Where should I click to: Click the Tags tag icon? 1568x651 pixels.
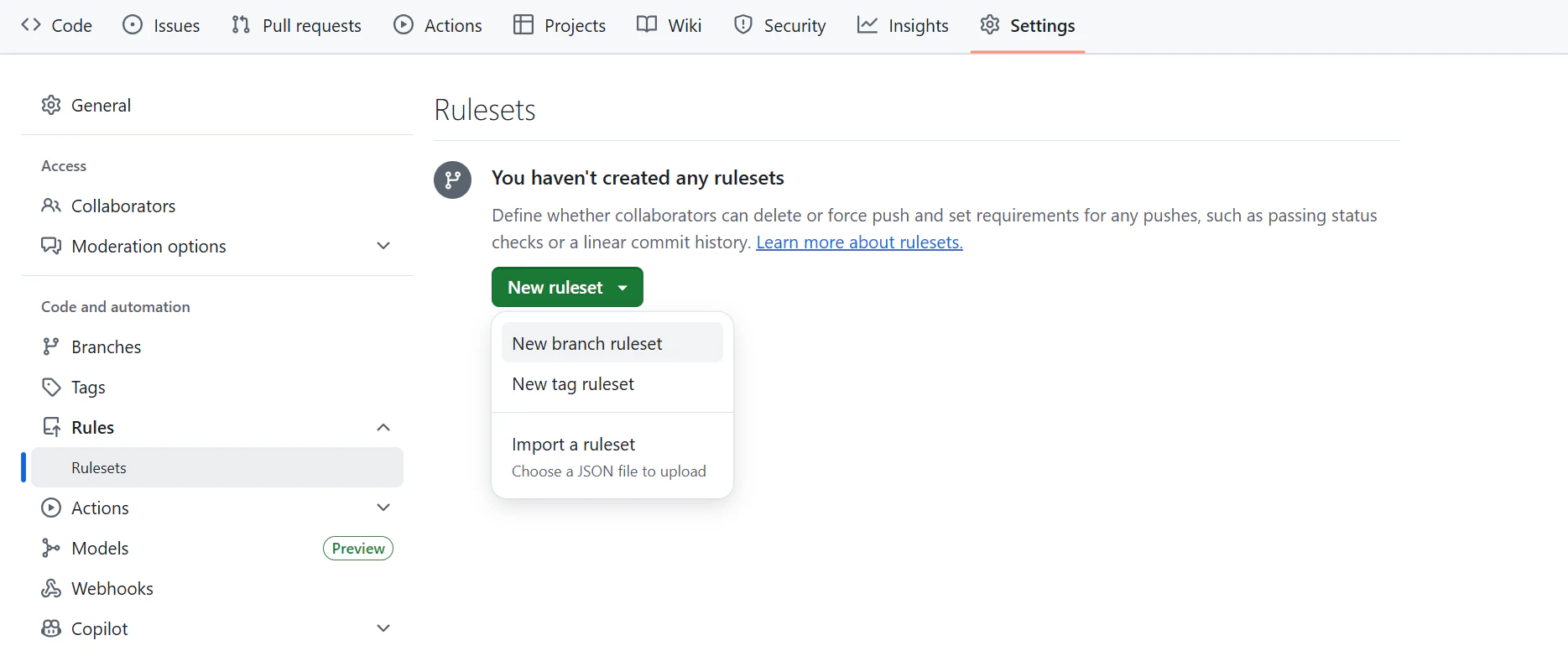[51, 387]
